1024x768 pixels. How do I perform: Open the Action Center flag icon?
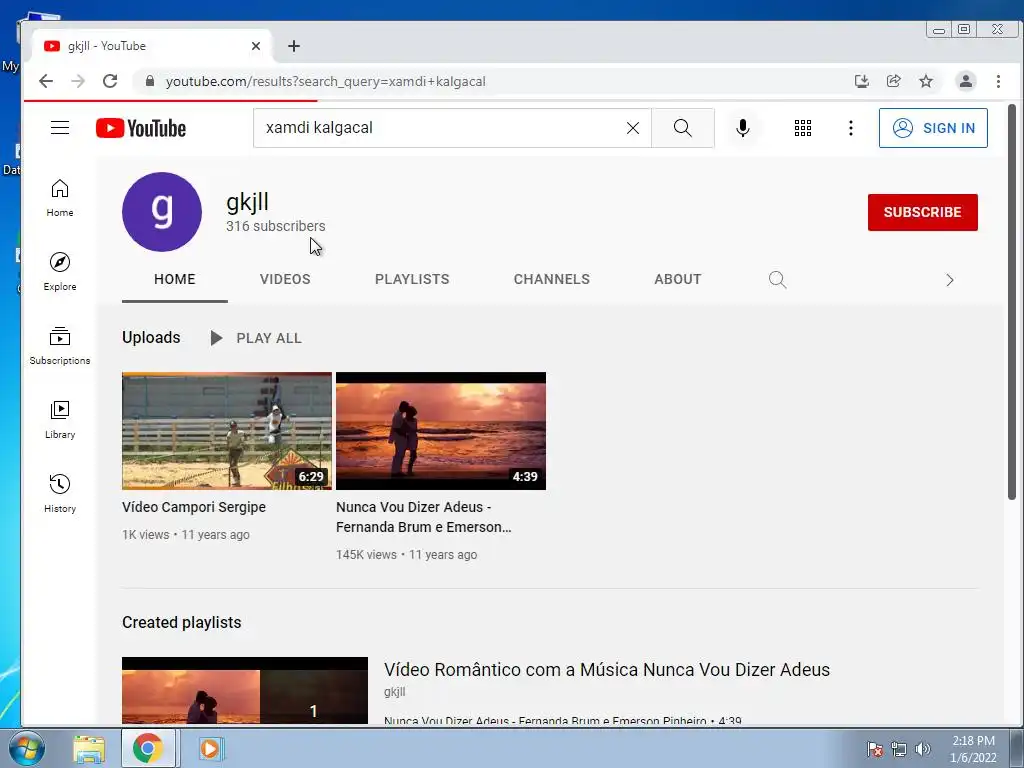tap(874, 749)
